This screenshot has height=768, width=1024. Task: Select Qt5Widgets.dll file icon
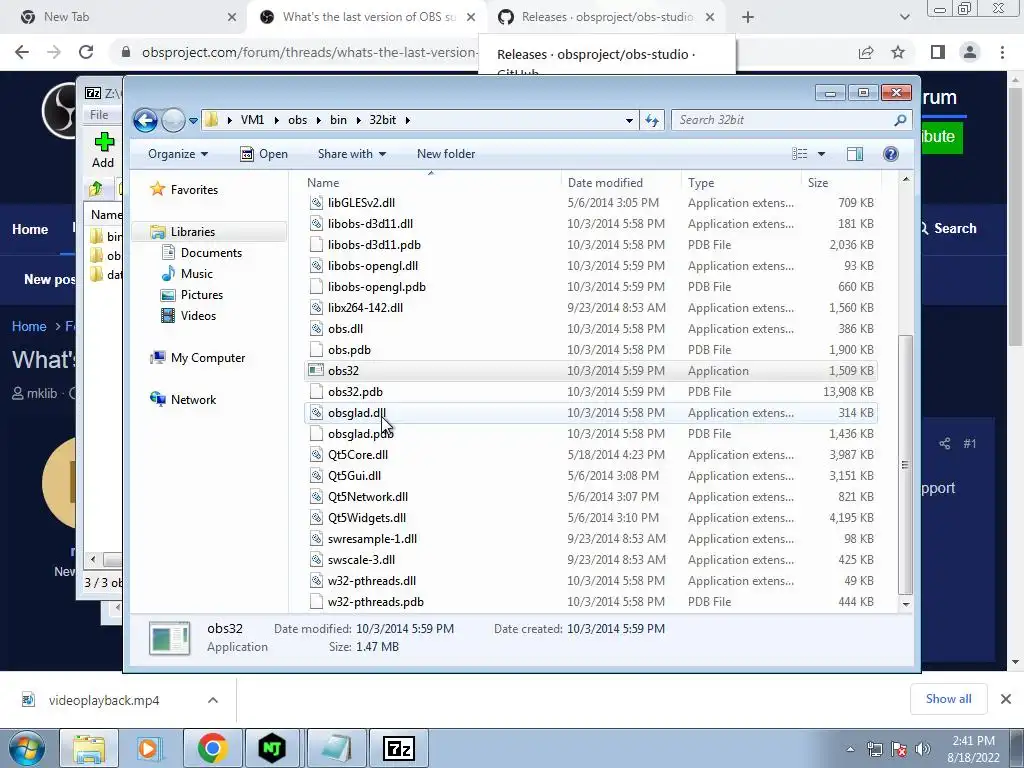pyautogui.click(x=316, y=518)
